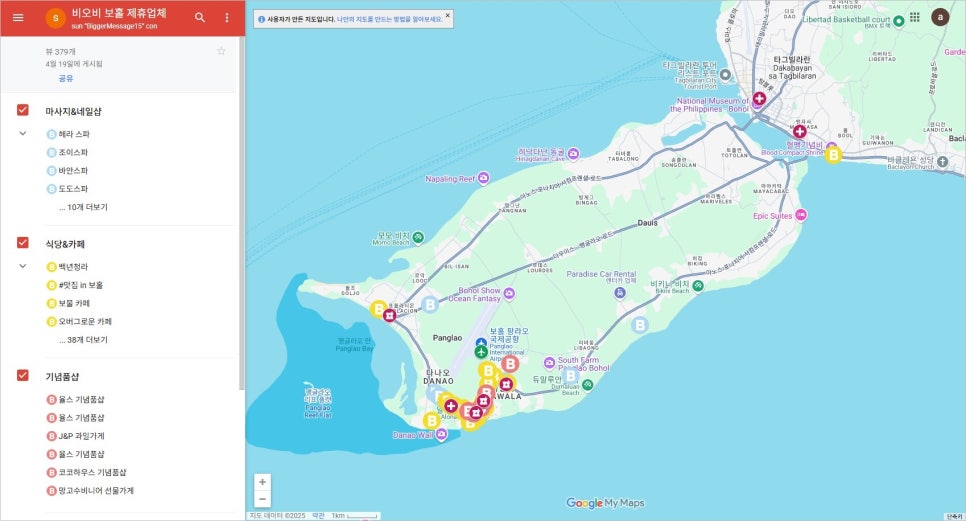Click the 마사지&네일샵 layer title
966x521 pixels.
click(x=73, y=111)
